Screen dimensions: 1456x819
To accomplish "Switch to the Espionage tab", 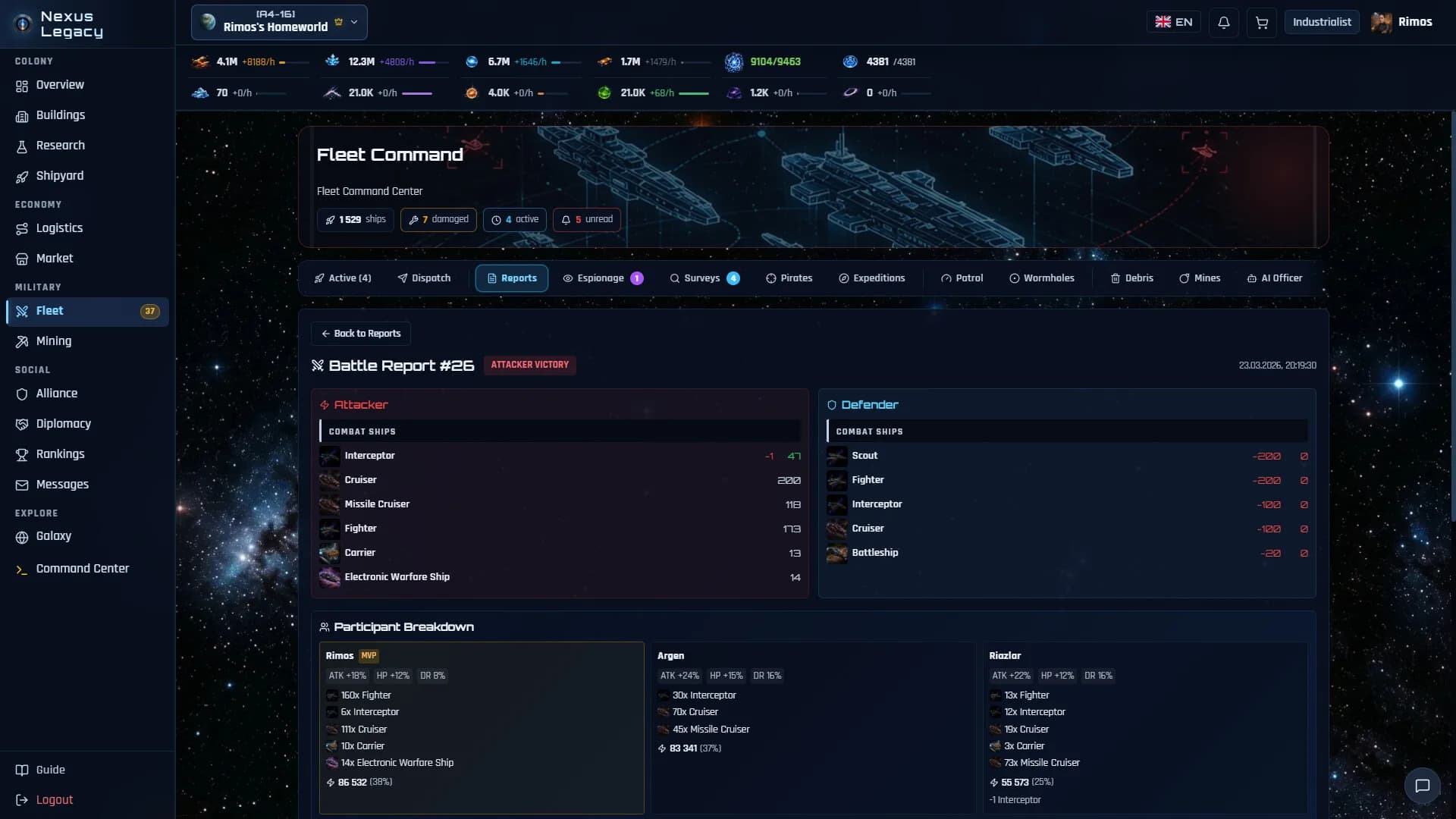I will coord(603,278).
